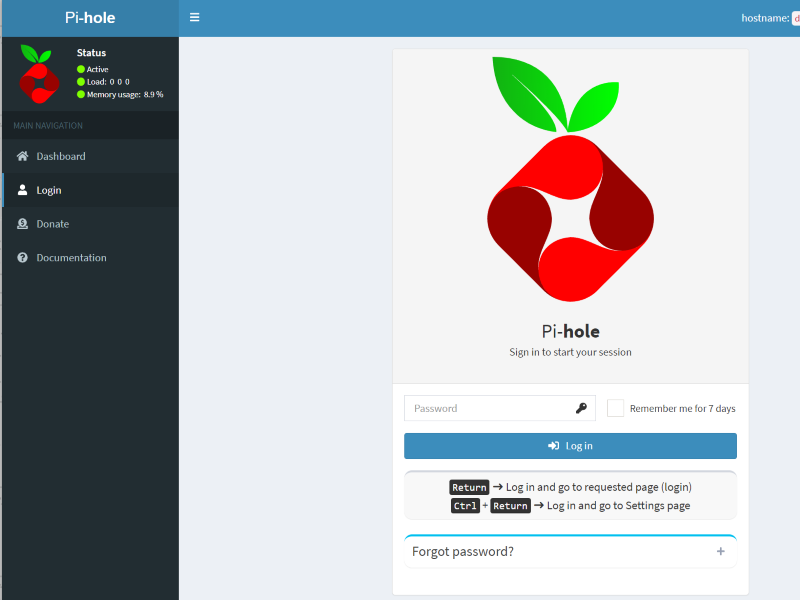Click the Donate icon in sidebar
The width and height of the screenshot is (800, 600).
[22, 223]
